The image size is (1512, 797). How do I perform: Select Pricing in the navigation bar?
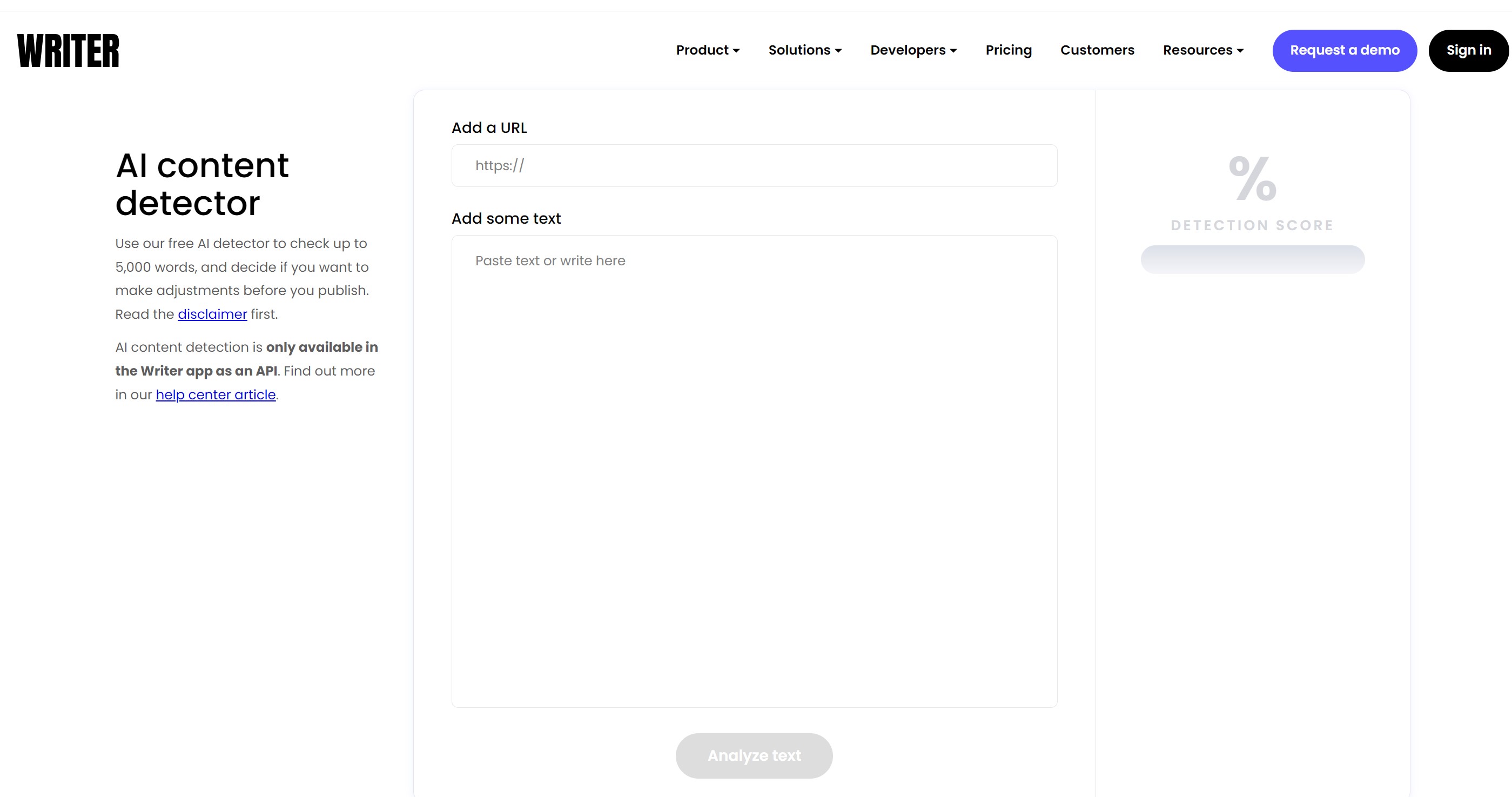point(1009,50)
